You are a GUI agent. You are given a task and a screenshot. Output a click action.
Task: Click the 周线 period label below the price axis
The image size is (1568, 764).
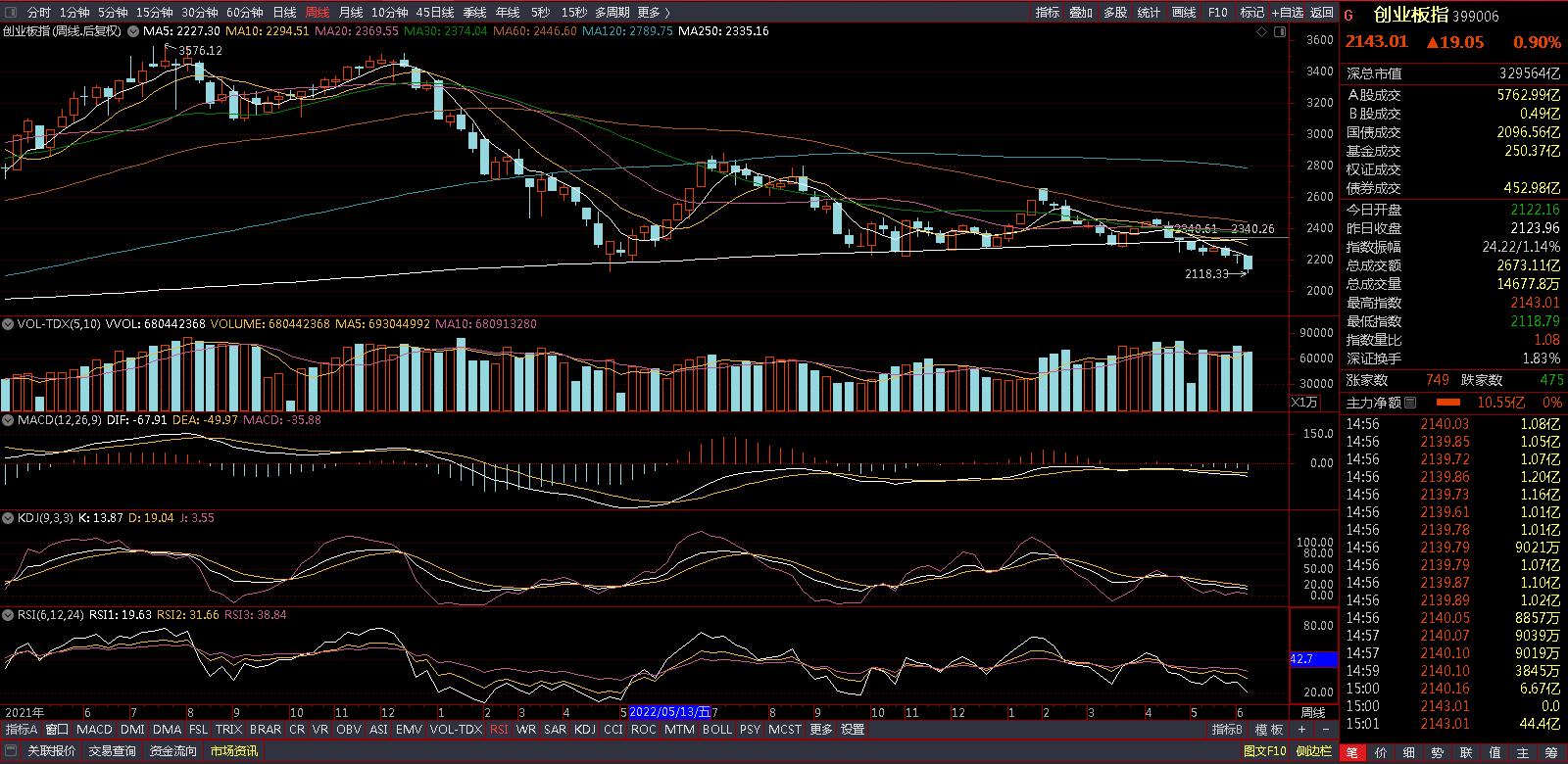[1313, 712]
